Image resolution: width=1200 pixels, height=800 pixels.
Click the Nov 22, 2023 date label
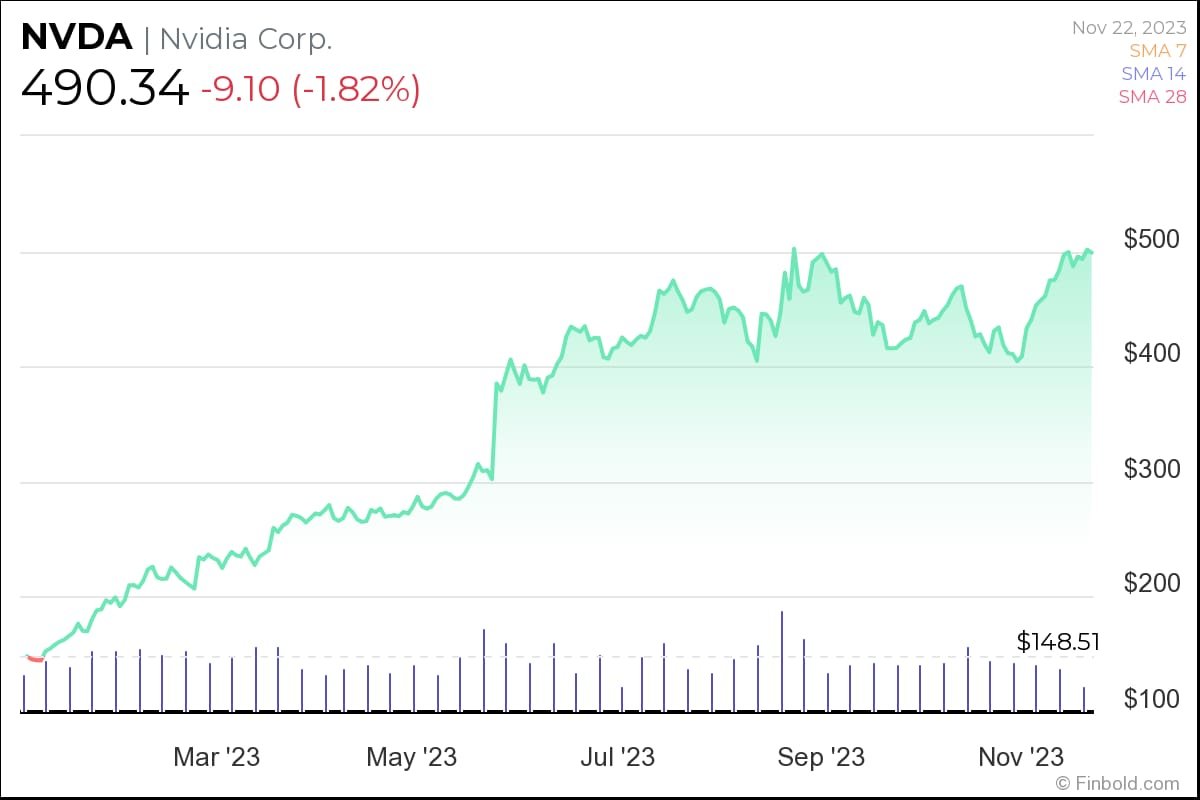(x=1130, y=28)
